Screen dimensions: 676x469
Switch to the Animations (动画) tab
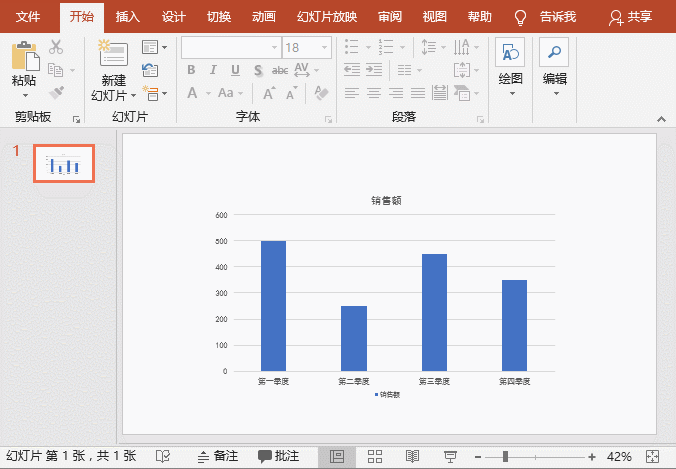point(264,17)
